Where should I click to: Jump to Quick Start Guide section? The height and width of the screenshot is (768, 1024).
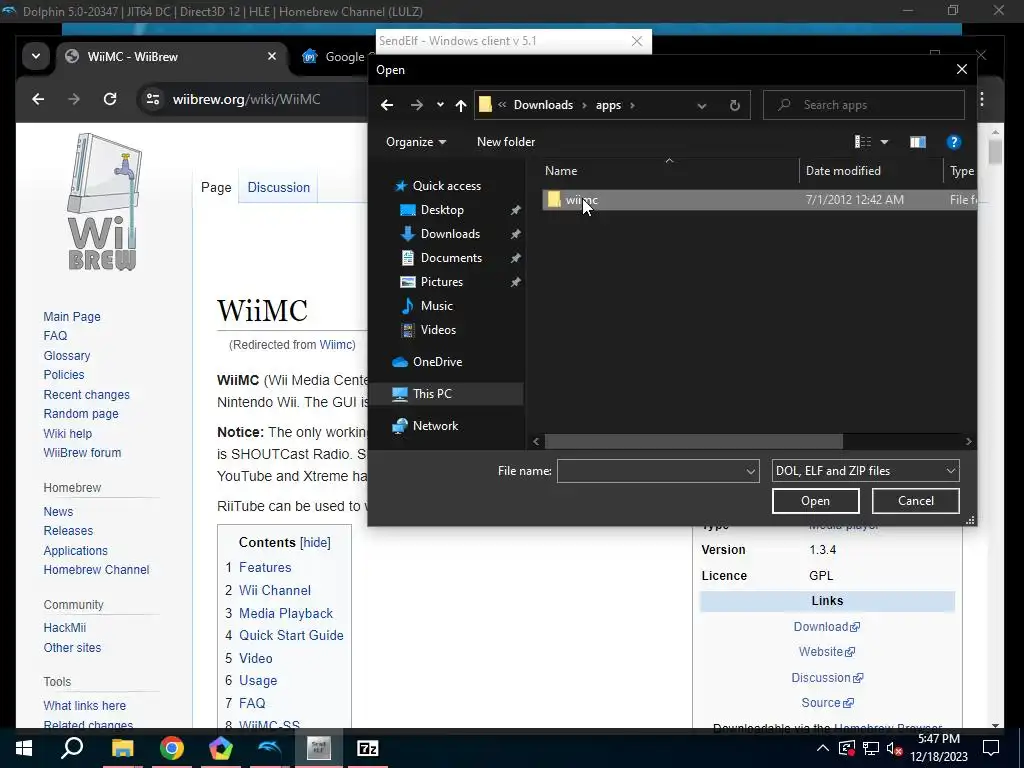coord(291,635)
